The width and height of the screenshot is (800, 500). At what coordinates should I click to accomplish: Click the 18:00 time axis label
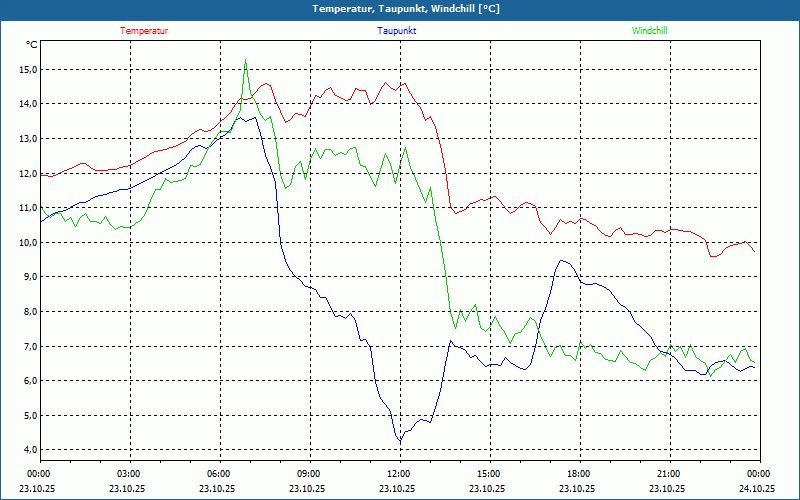[x=580, y=473]
